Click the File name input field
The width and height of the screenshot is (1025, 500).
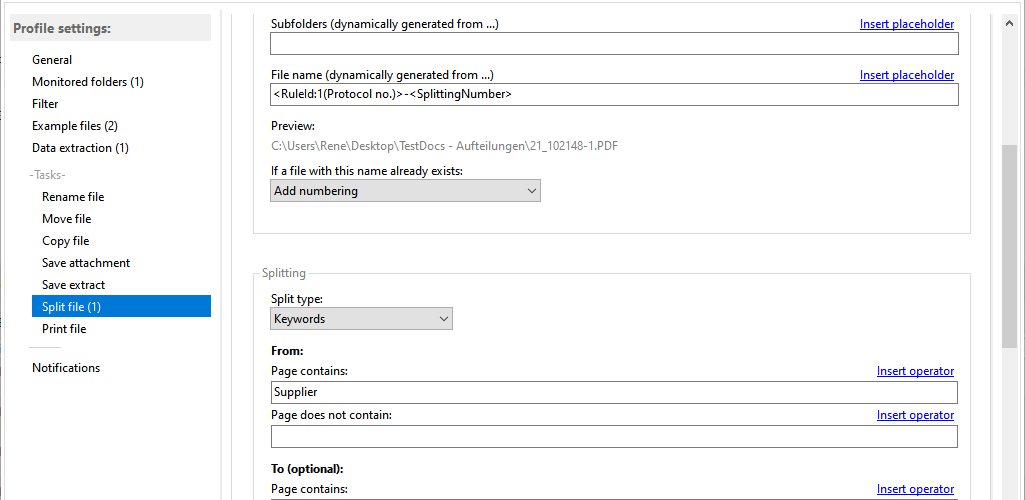[614, 94]
